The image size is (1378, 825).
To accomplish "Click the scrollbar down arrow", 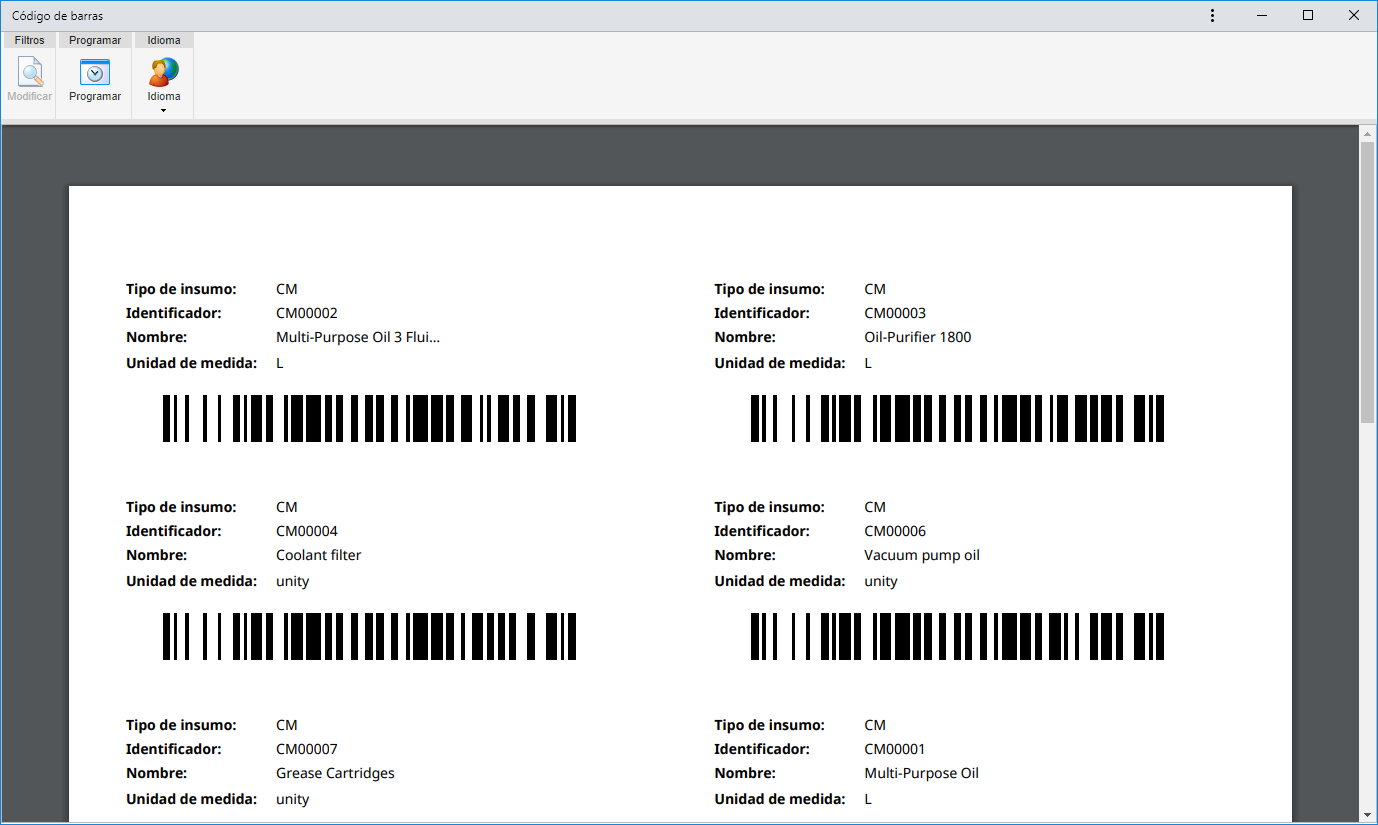I will point(1367,814).
